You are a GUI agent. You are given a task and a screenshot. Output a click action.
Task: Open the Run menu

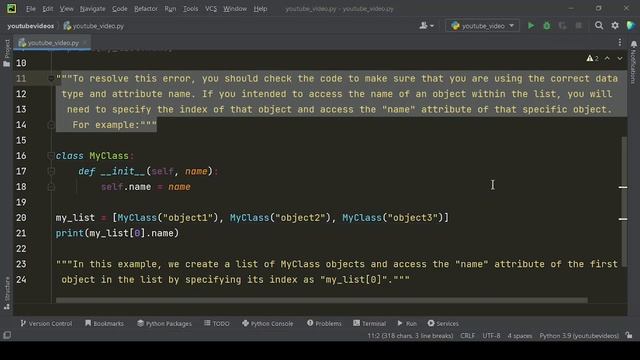(170, 9)
